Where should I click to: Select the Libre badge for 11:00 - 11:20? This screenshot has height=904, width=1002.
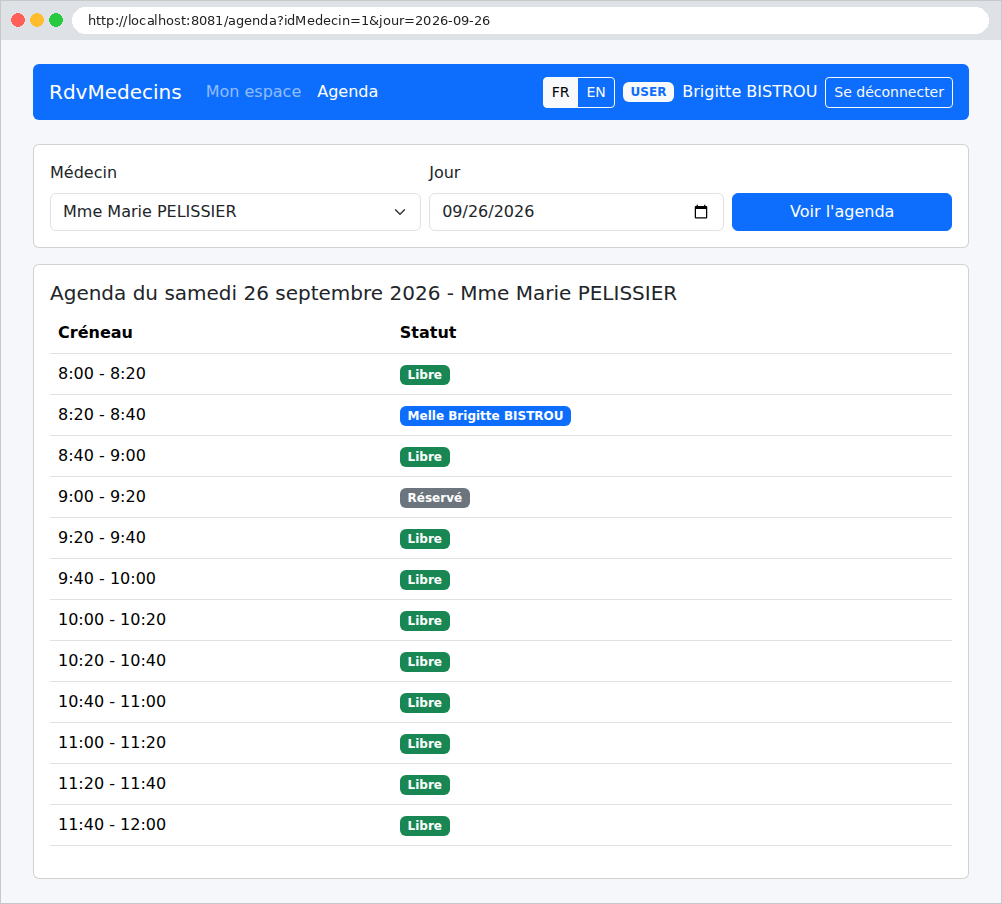[425, 743]
